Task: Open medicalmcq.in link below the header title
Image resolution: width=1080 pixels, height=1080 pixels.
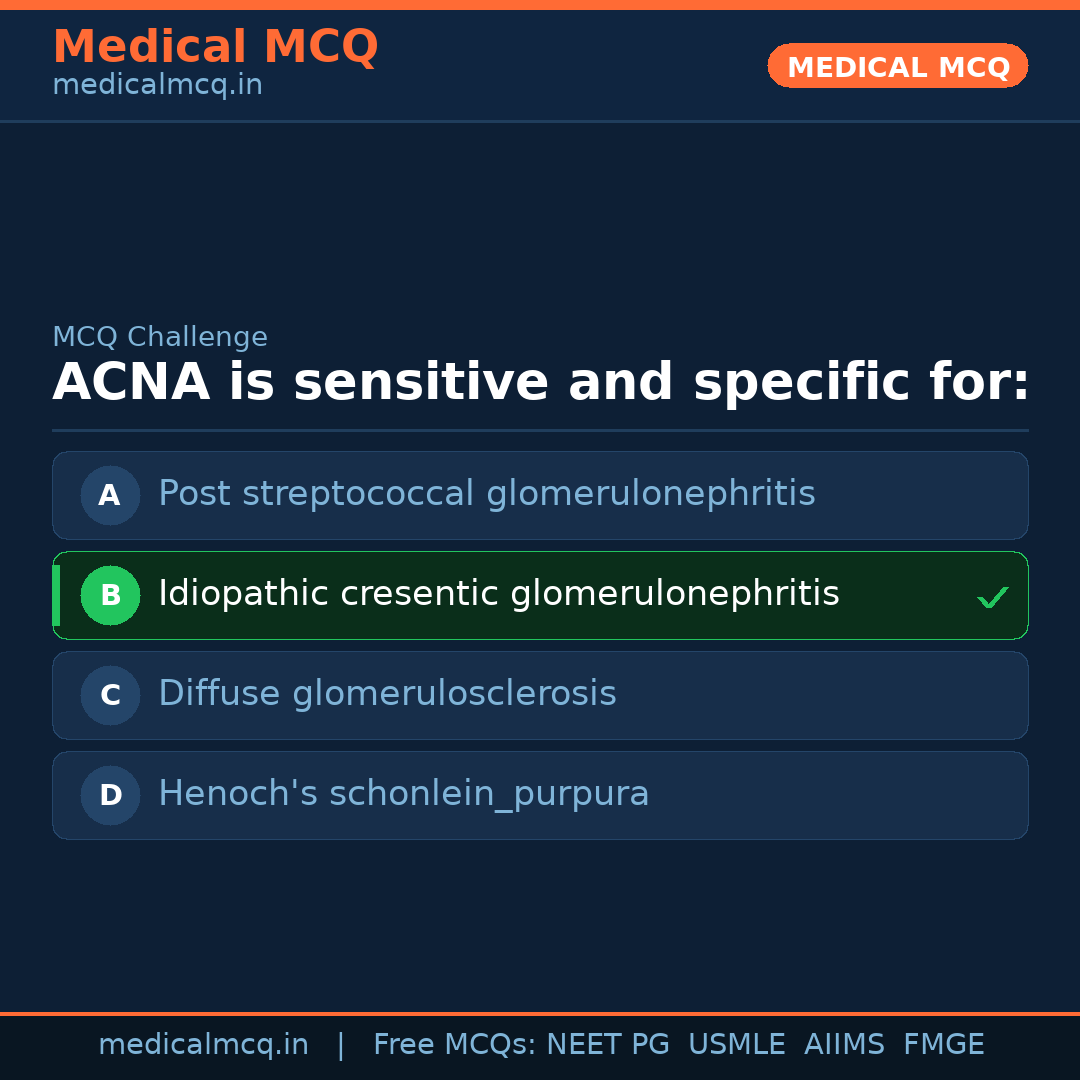Action: 157,85
